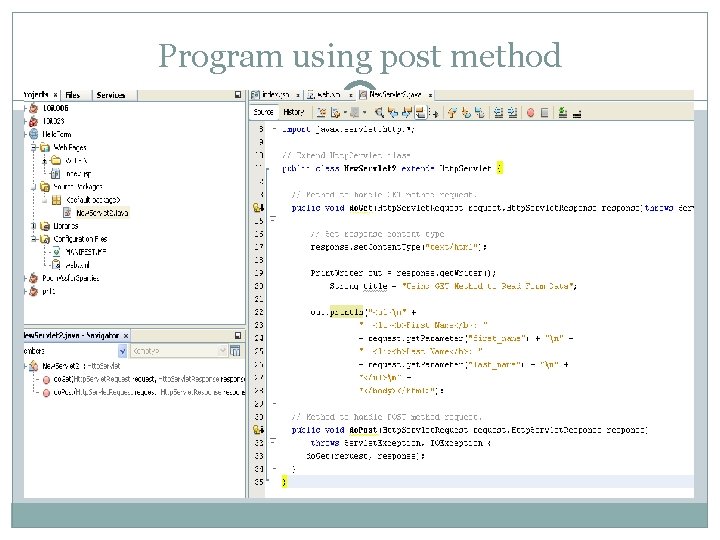
Task: Select the index.jsp file in tree
Action: (x=71, y=174)
